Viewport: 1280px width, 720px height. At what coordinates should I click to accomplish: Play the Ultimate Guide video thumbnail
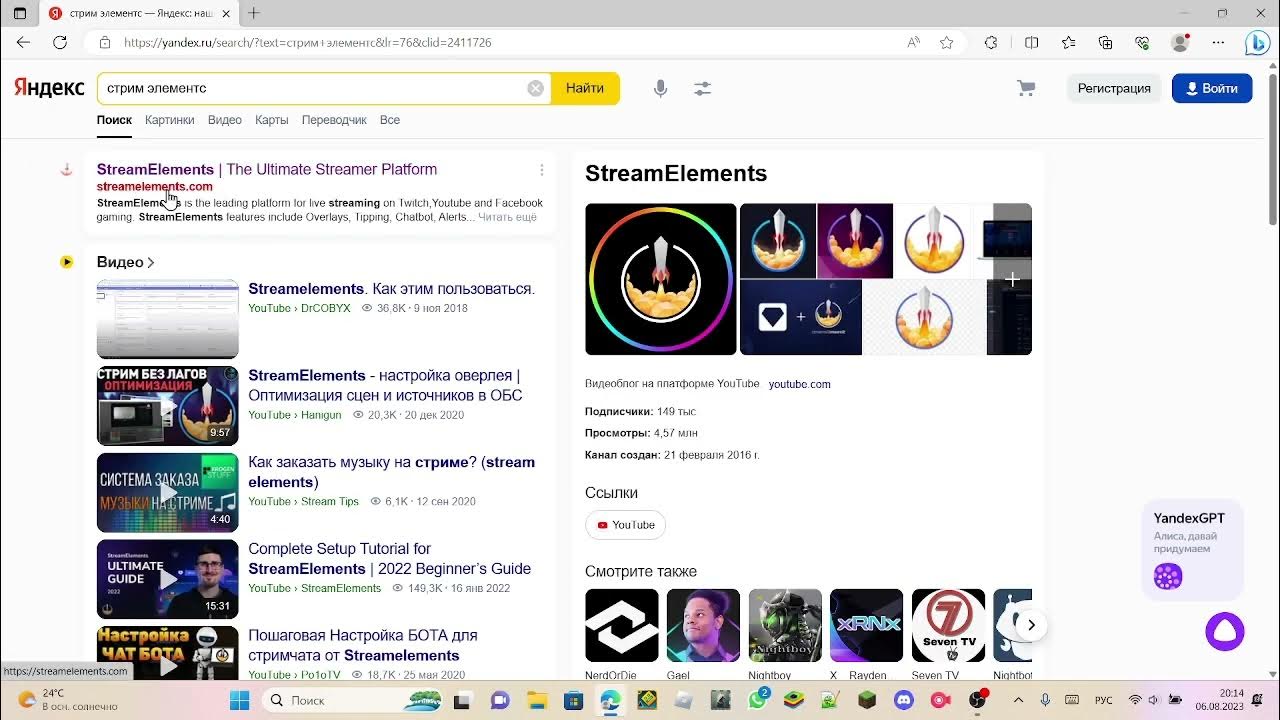click(x=168, y=579)
